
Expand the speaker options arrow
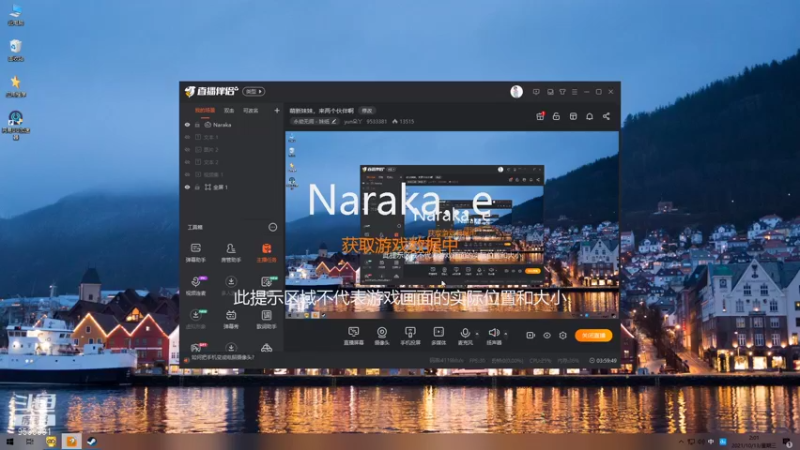coord(506,334)
